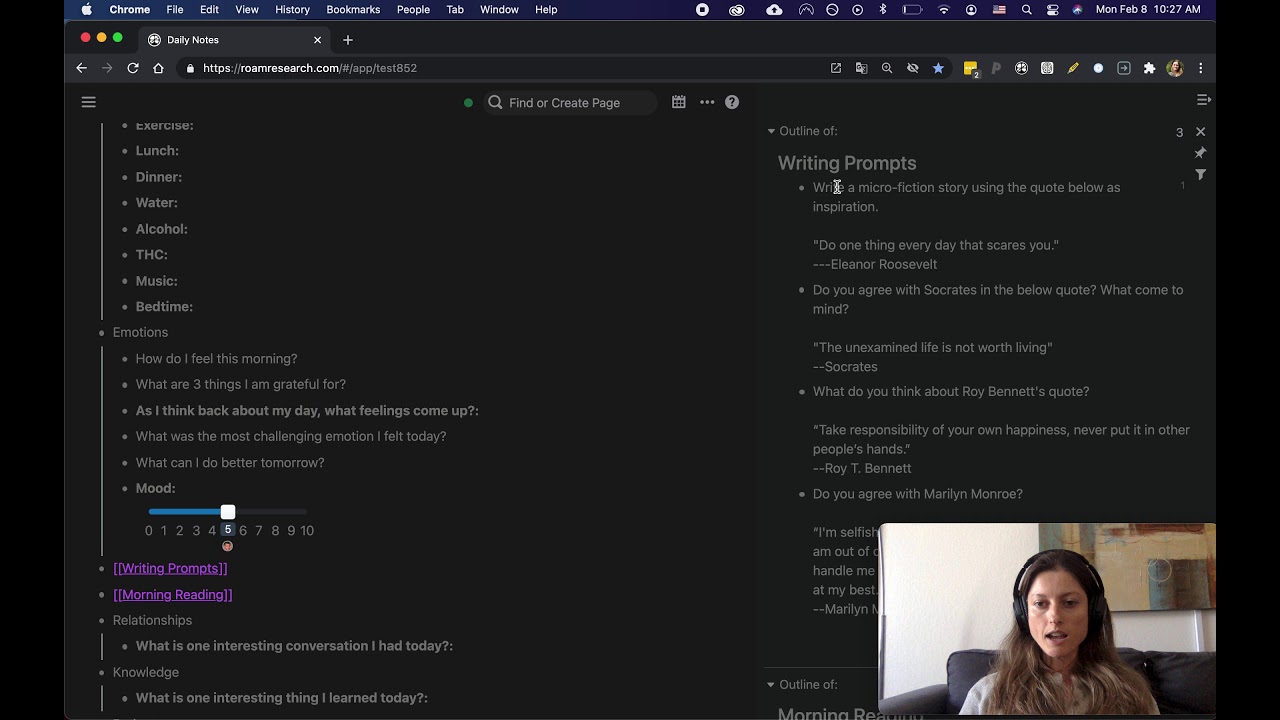This screenshot has width=1280, height=720.
Task: Click bullet of the Eleanor Roosevelt prompt
Action: (x=801, y=188)
